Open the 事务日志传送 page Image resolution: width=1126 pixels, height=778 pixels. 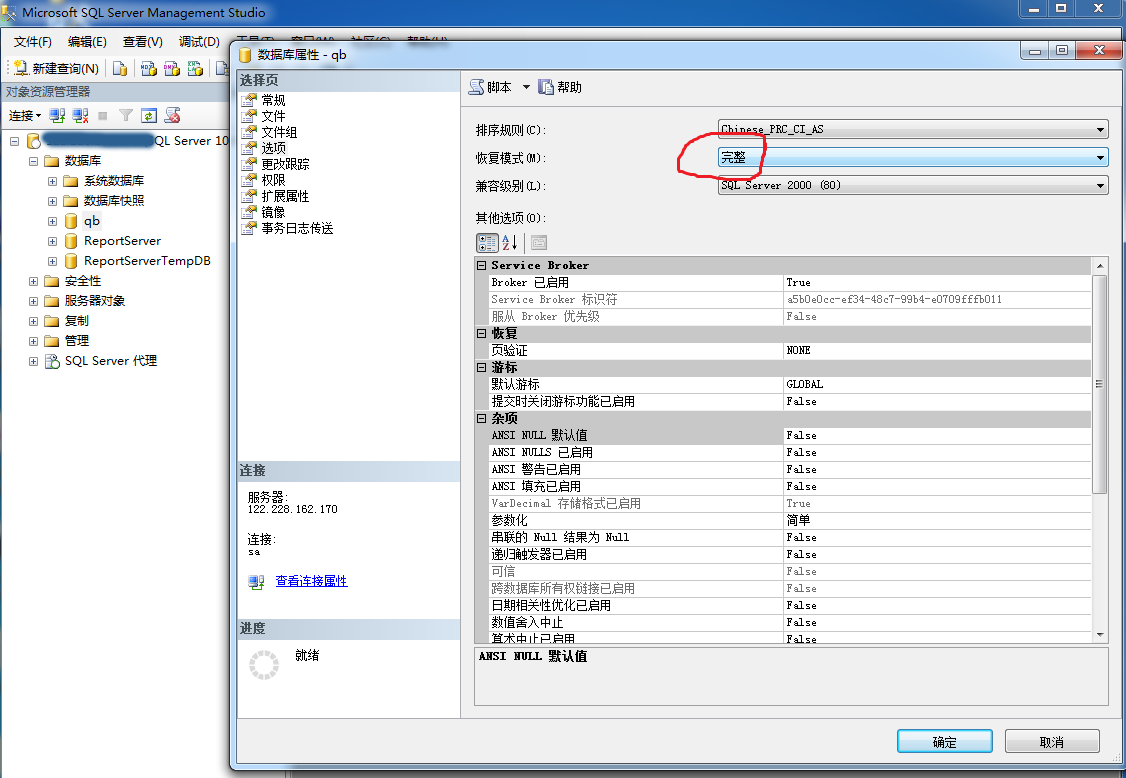tap(297, 228)
